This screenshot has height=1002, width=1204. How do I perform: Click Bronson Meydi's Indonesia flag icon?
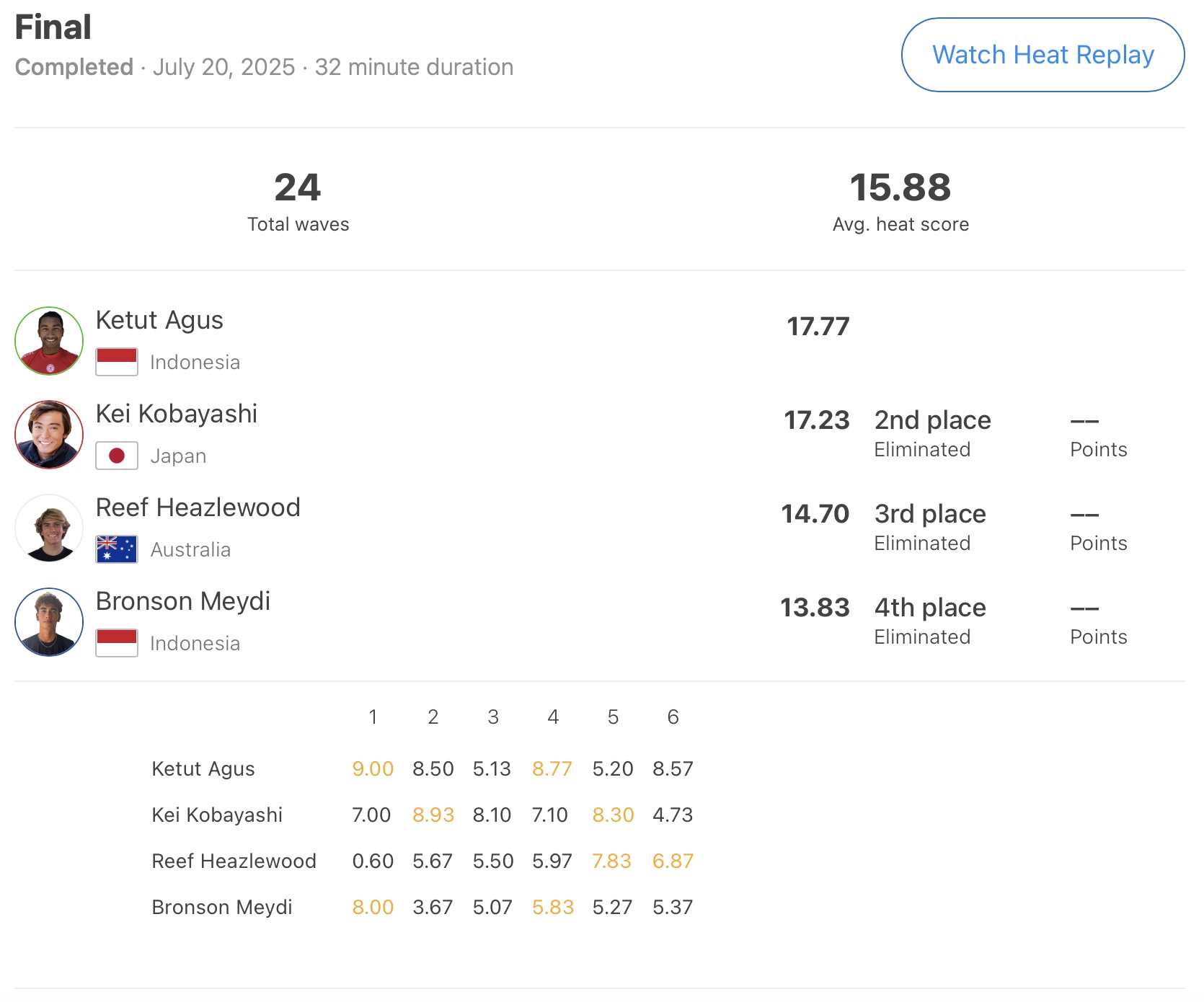click(117, 643)
